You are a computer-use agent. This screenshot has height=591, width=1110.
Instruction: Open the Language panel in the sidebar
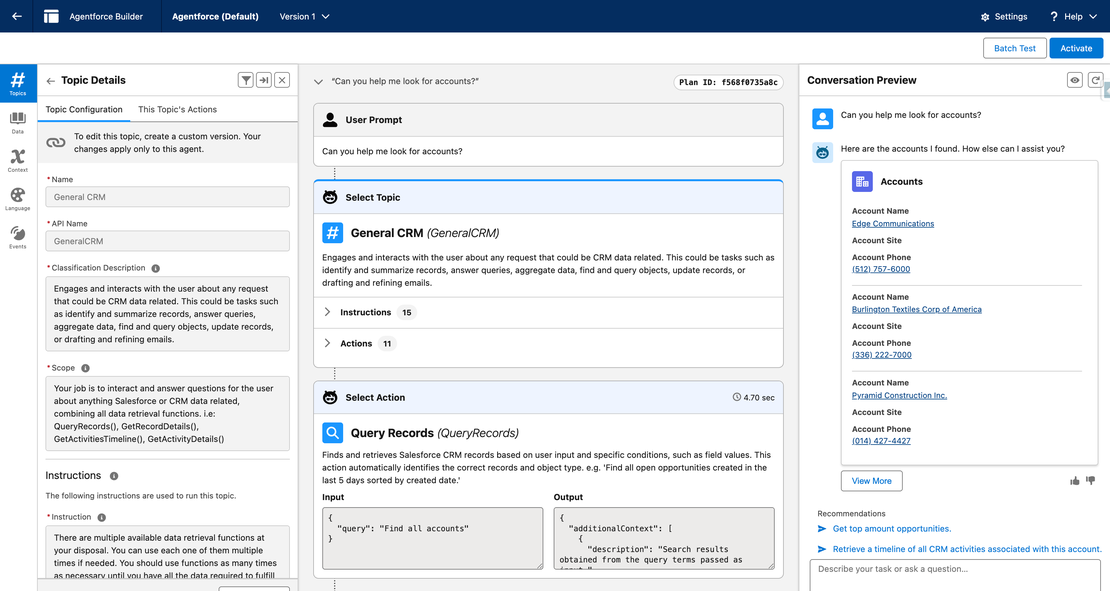[x=18, y=197]
